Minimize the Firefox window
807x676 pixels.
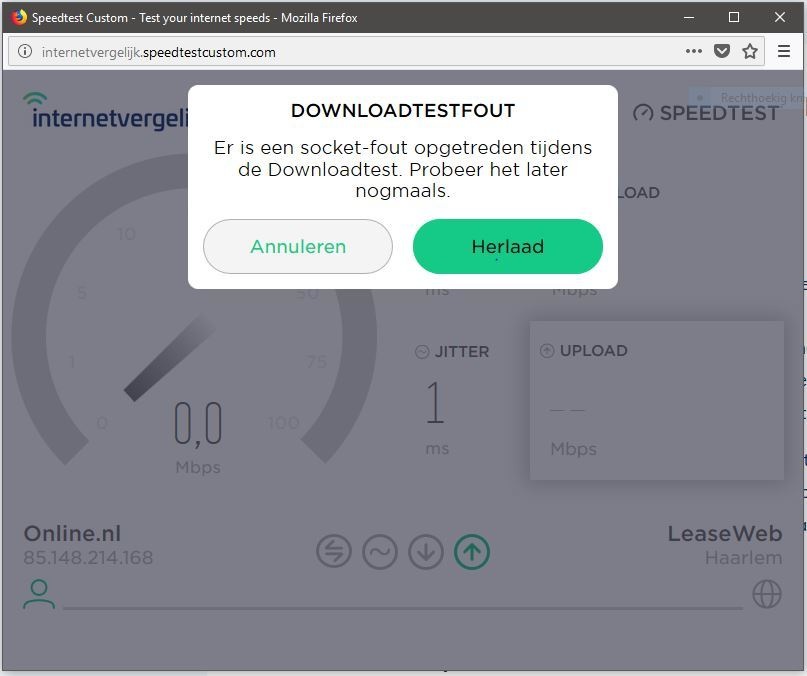689,17
